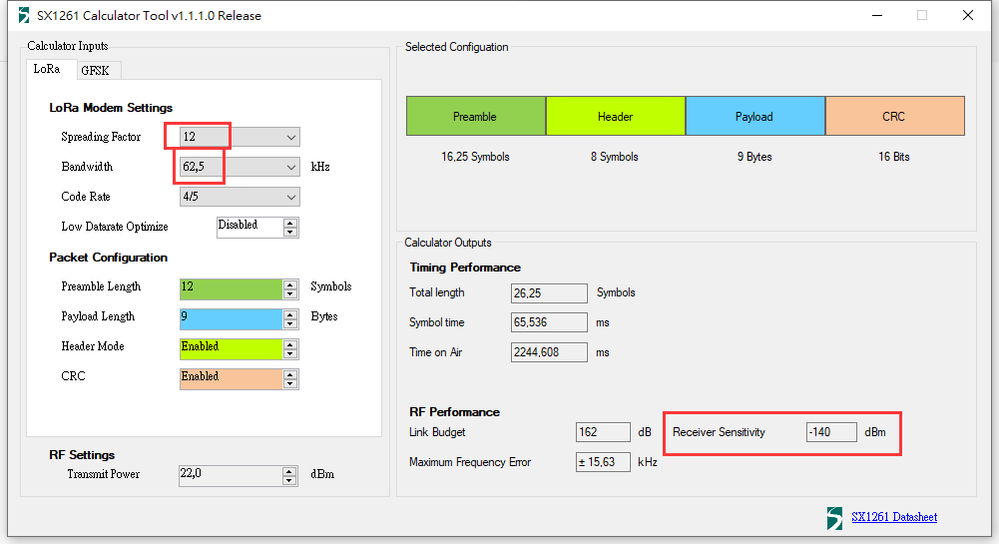Decrease Payload Length with down arrow
999x544 pixels.
point(291,323)
